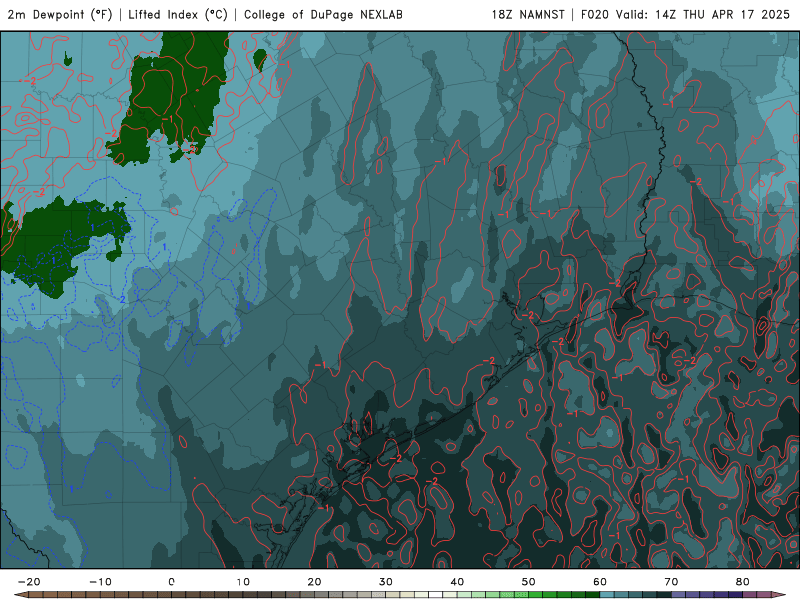Click the 60 tick label on the colorbar
Viewport: 800px width, 600px height.
(x=600, y=582)
